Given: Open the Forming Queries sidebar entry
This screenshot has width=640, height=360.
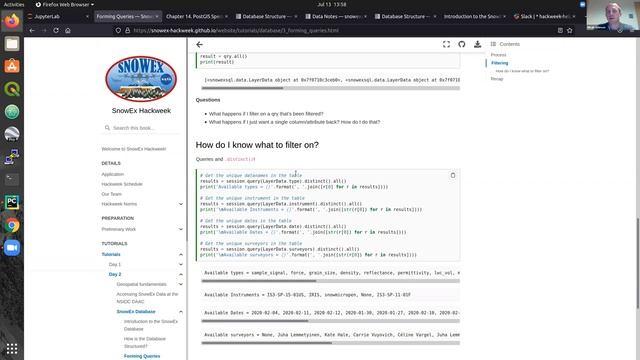Looking at the screenshot, I should [x=142, y=356].
